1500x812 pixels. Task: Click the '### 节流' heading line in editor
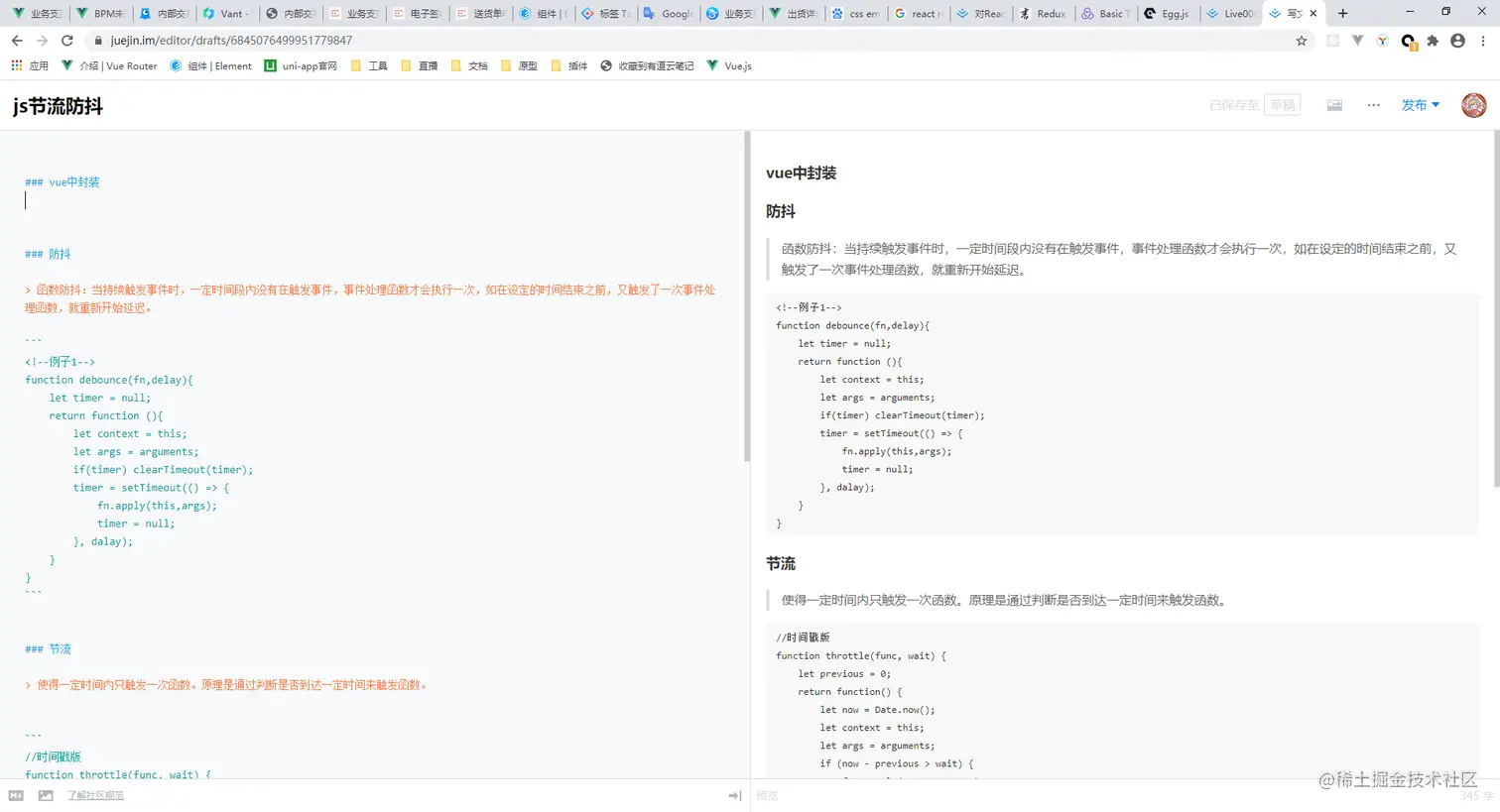[48, 649]
